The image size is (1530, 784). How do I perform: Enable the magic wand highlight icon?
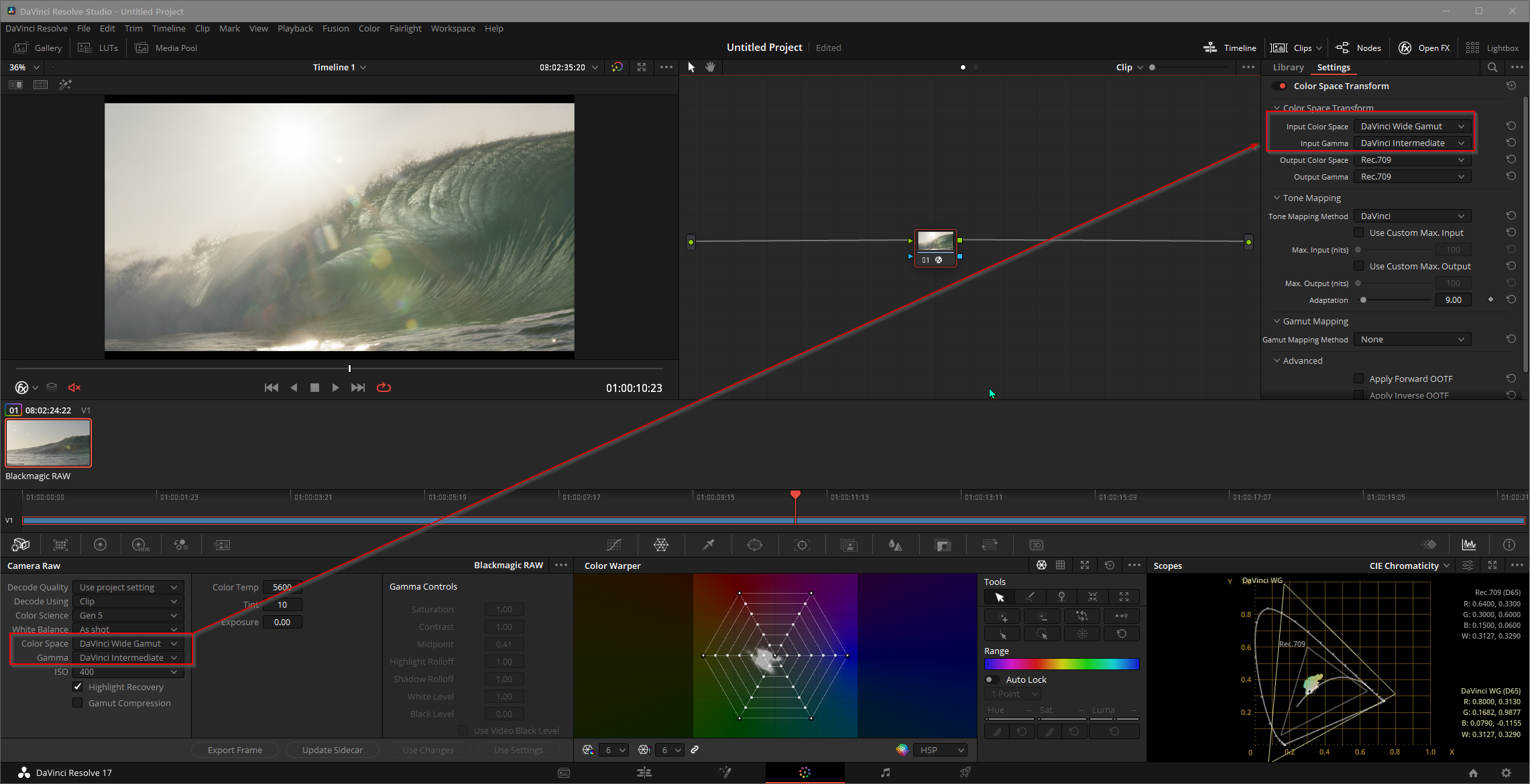tap(65, 84)
